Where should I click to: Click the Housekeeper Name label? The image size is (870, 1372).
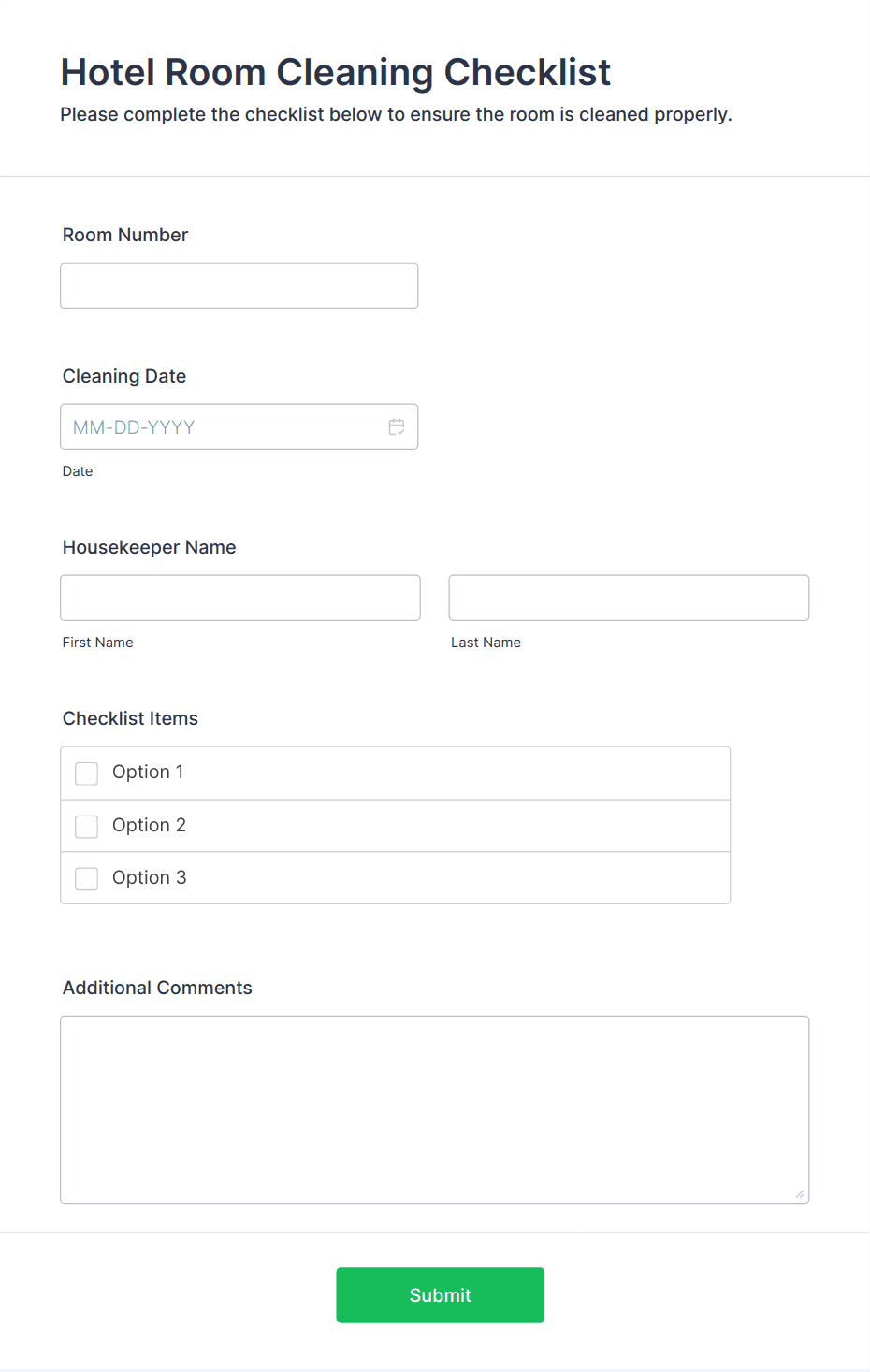(x=149, y=547)
